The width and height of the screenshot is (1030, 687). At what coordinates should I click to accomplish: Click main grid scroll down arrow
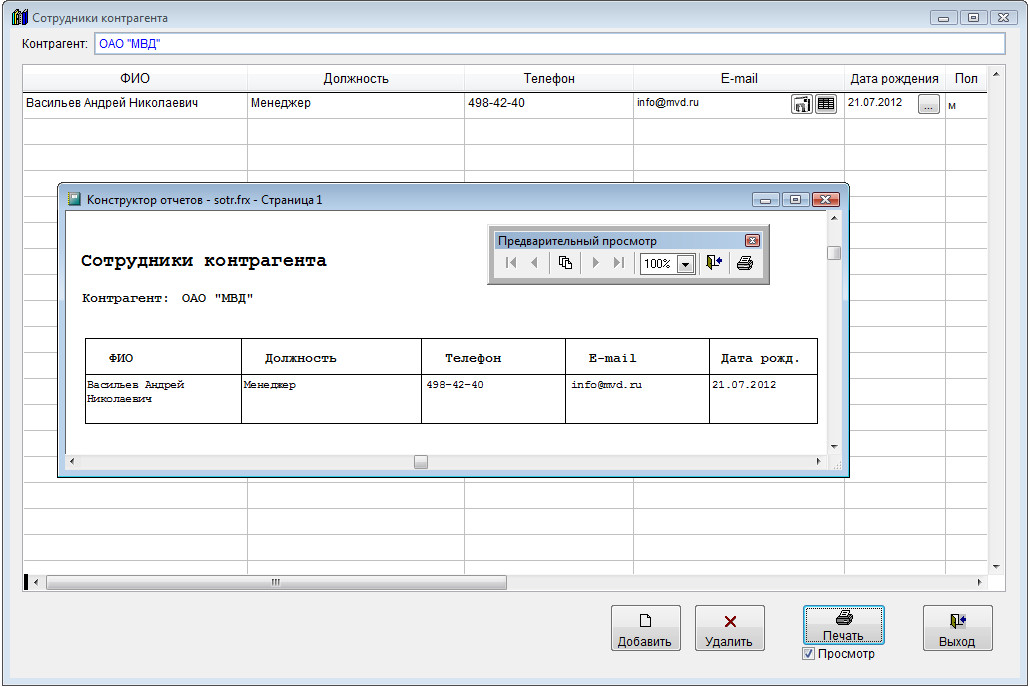coord(996,567)
